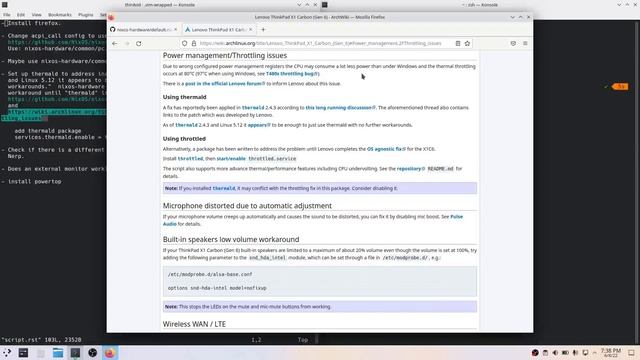Image resolution: width=640 pixels, height=360 pixels.
Task: Toggle reader view in the address bar
Action: (458, 43)
